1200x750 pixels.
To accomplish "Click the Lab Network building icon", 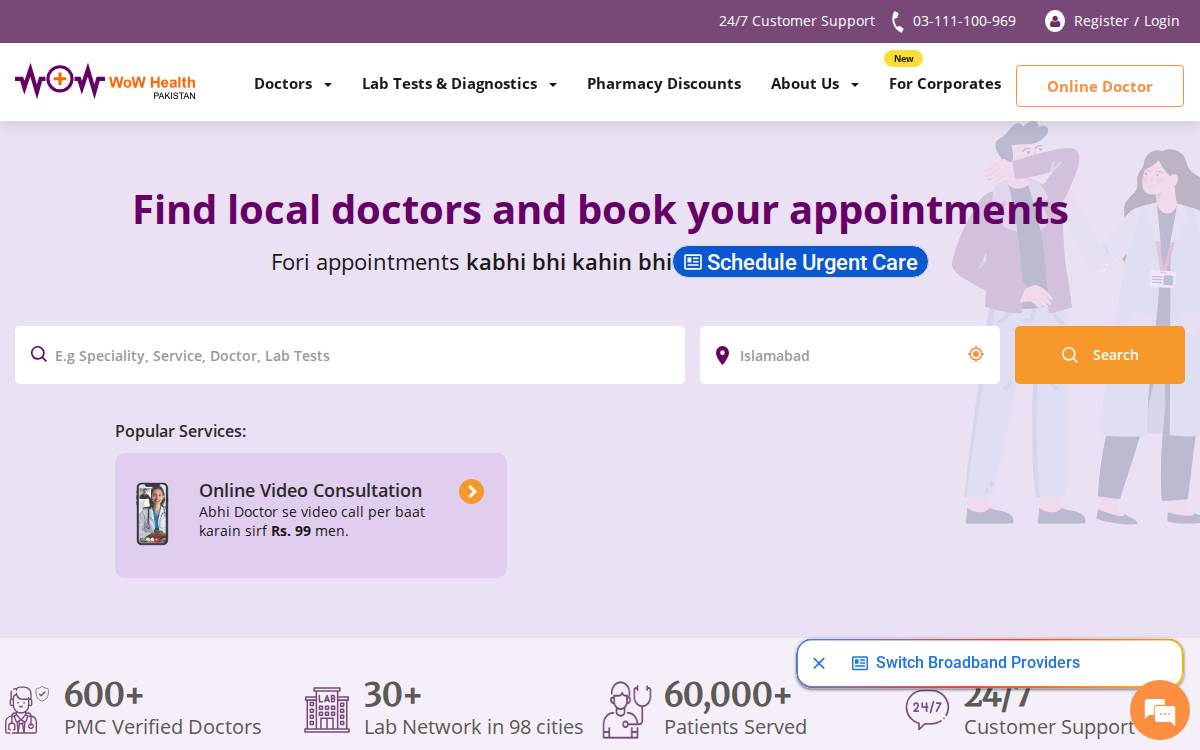I will pos(327,710).
